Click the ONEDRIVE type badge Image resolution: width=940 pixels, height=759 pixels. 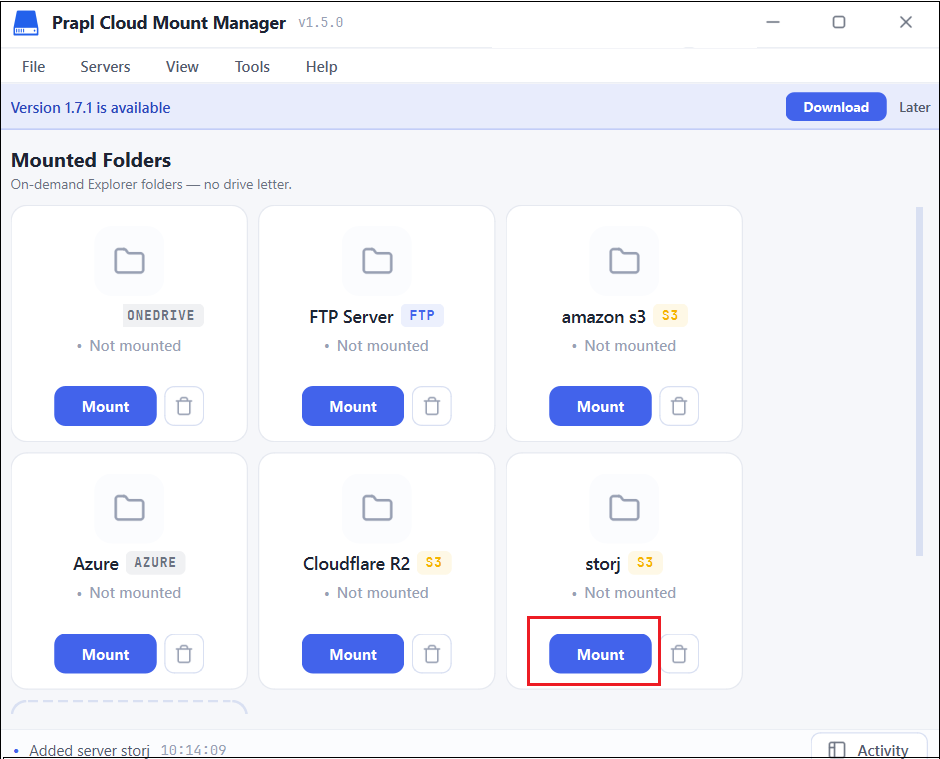[x=161, y=315]
